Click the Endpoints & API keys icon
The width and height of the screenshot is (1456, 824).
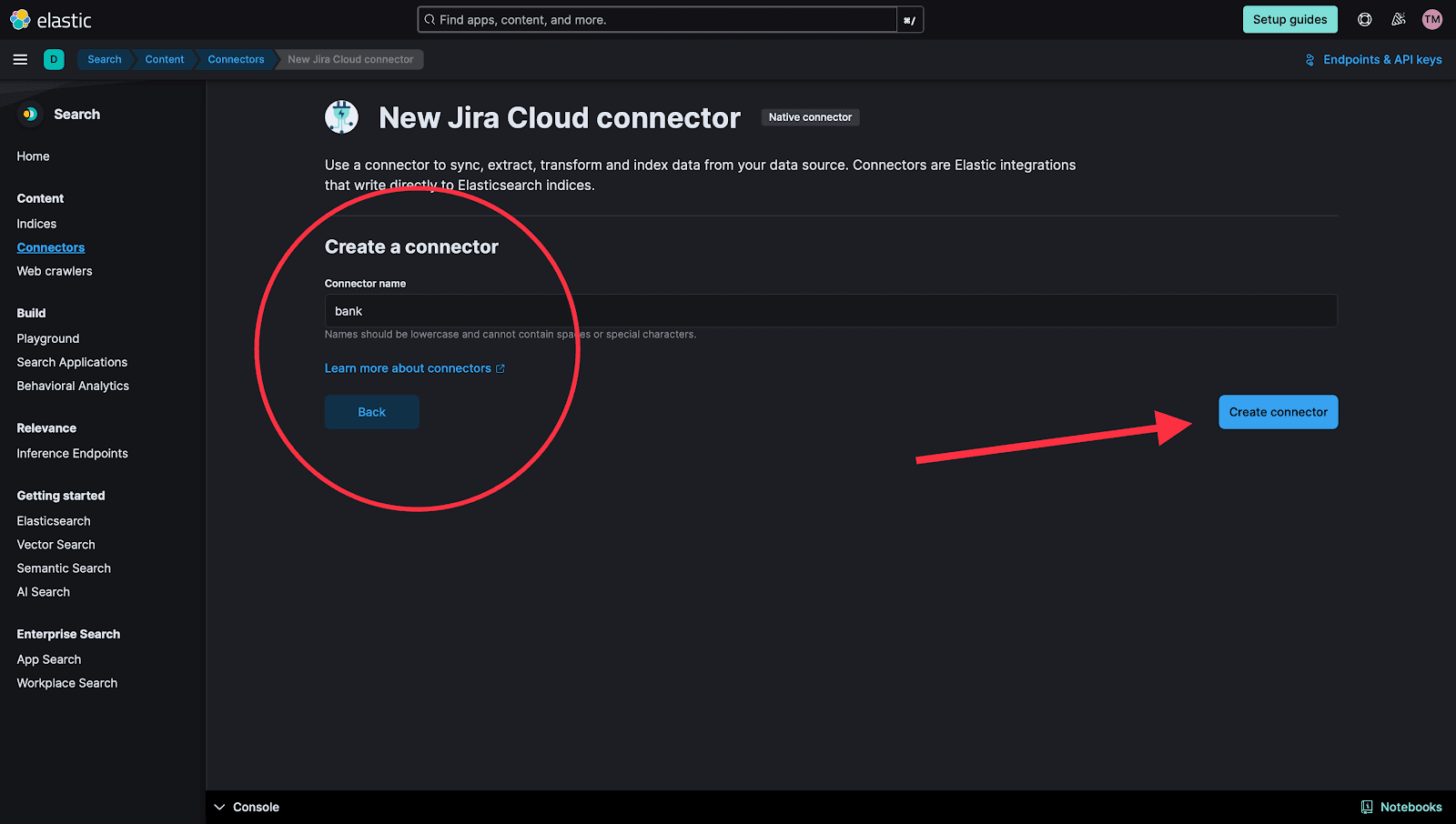pyautogui.click(x=1309, y=59)
